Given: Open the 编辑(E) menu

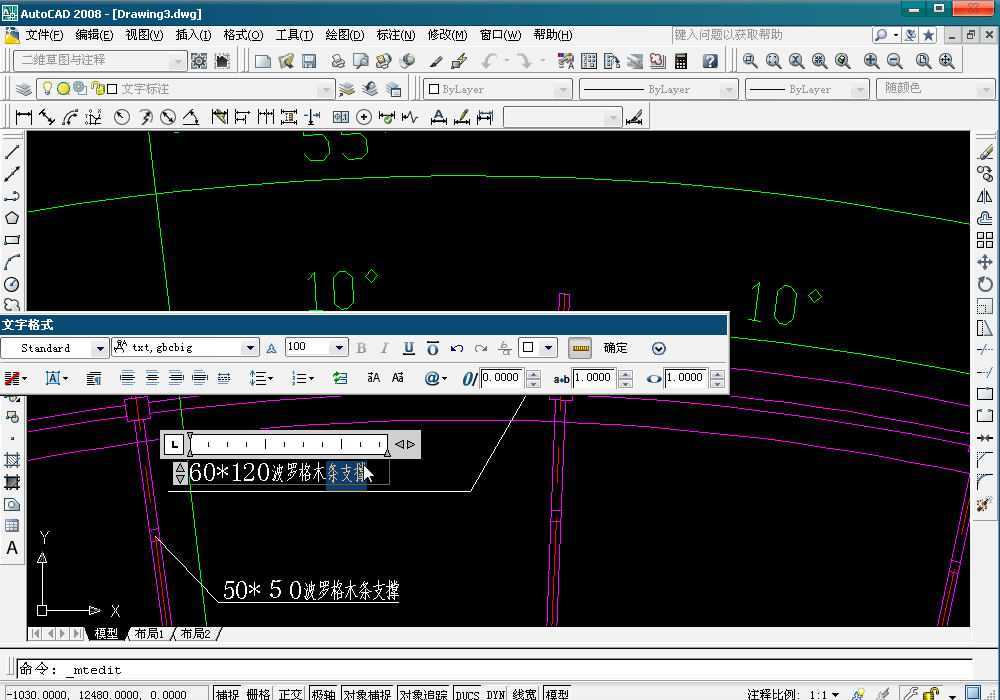Looking at the screenshot, I should pyautogui.click(x=94, y=34).
